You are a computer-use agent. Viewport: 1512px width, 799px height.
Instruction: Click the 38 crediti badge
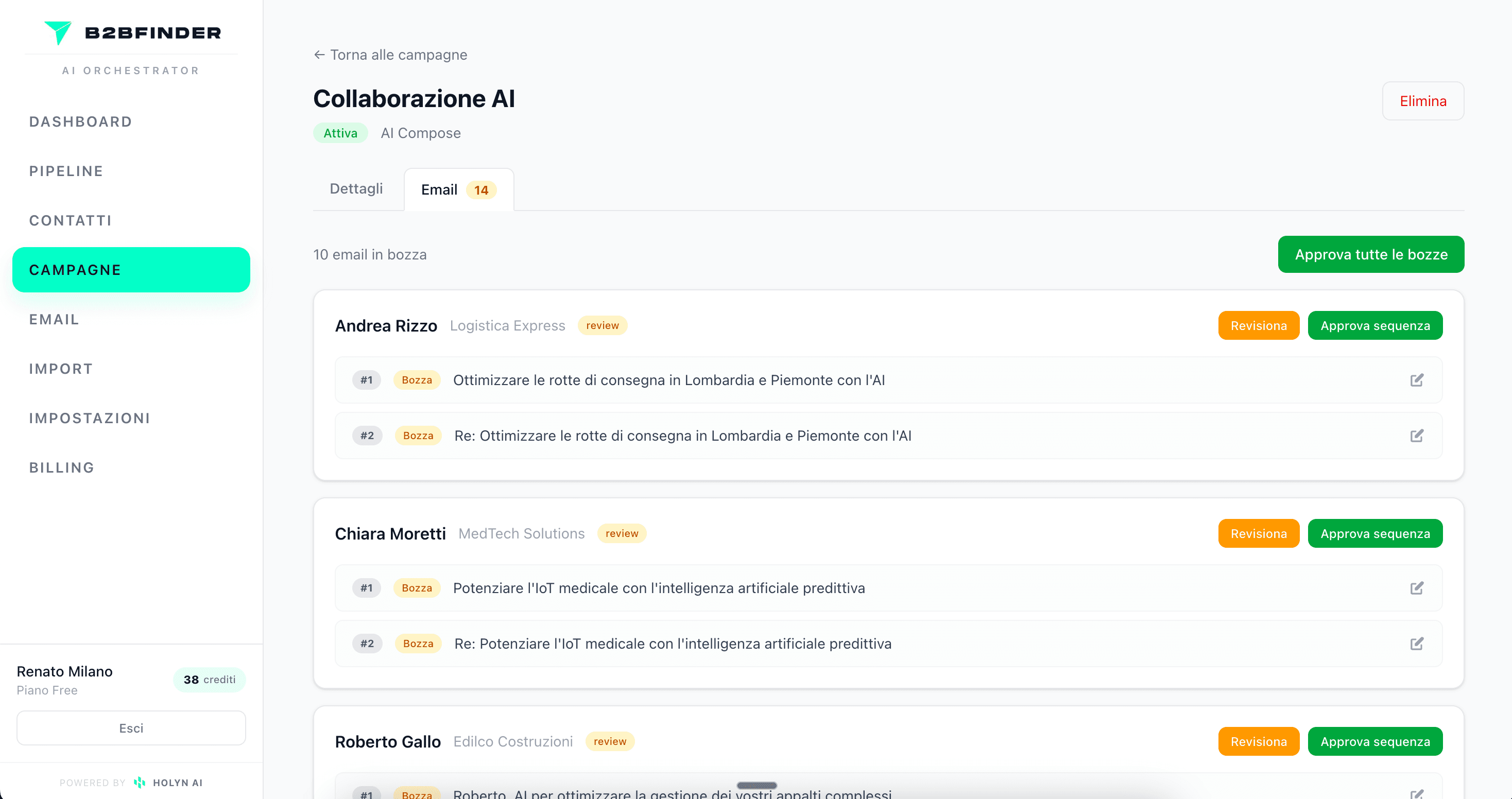point(209,680)
